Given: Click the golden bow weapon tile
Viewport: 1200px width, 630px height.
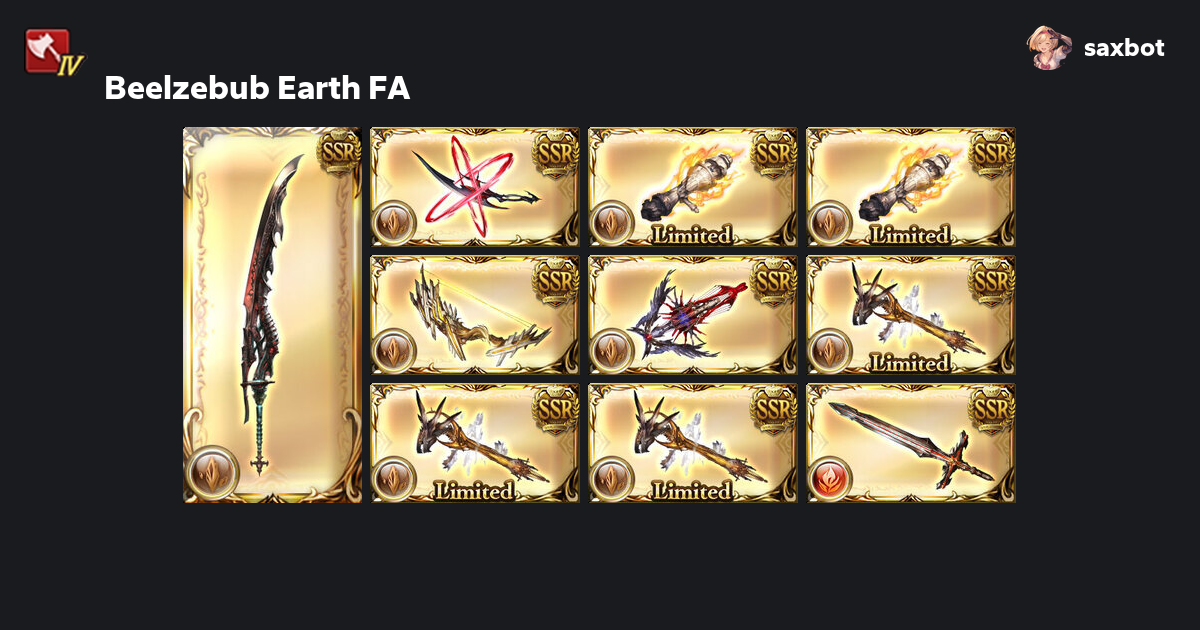Looking at the screenshot, I should click(x=475, y=315).
